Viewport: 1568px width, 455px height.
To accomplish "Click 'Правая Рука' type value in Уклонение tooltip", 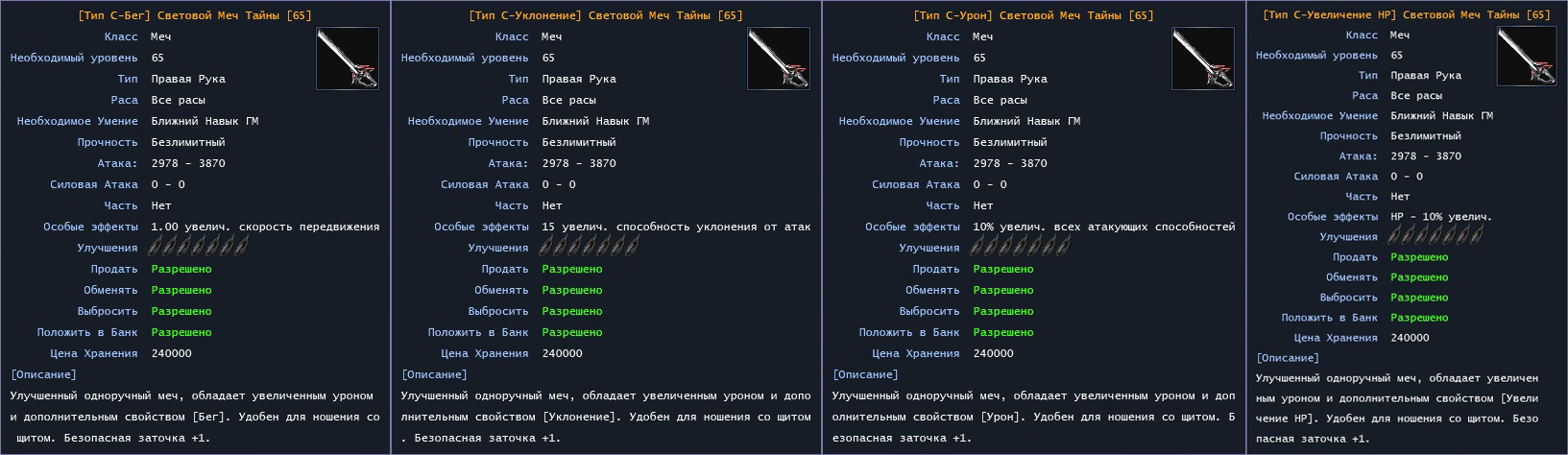I will click(x=579, y=79).
